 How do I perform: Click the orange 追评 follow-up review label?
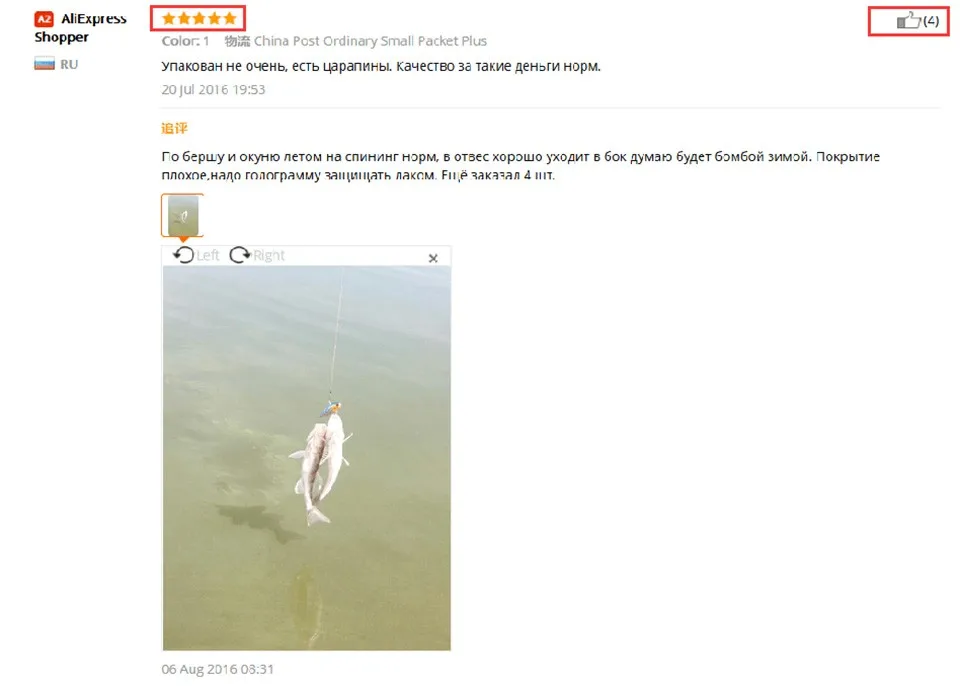click(174, 128)
